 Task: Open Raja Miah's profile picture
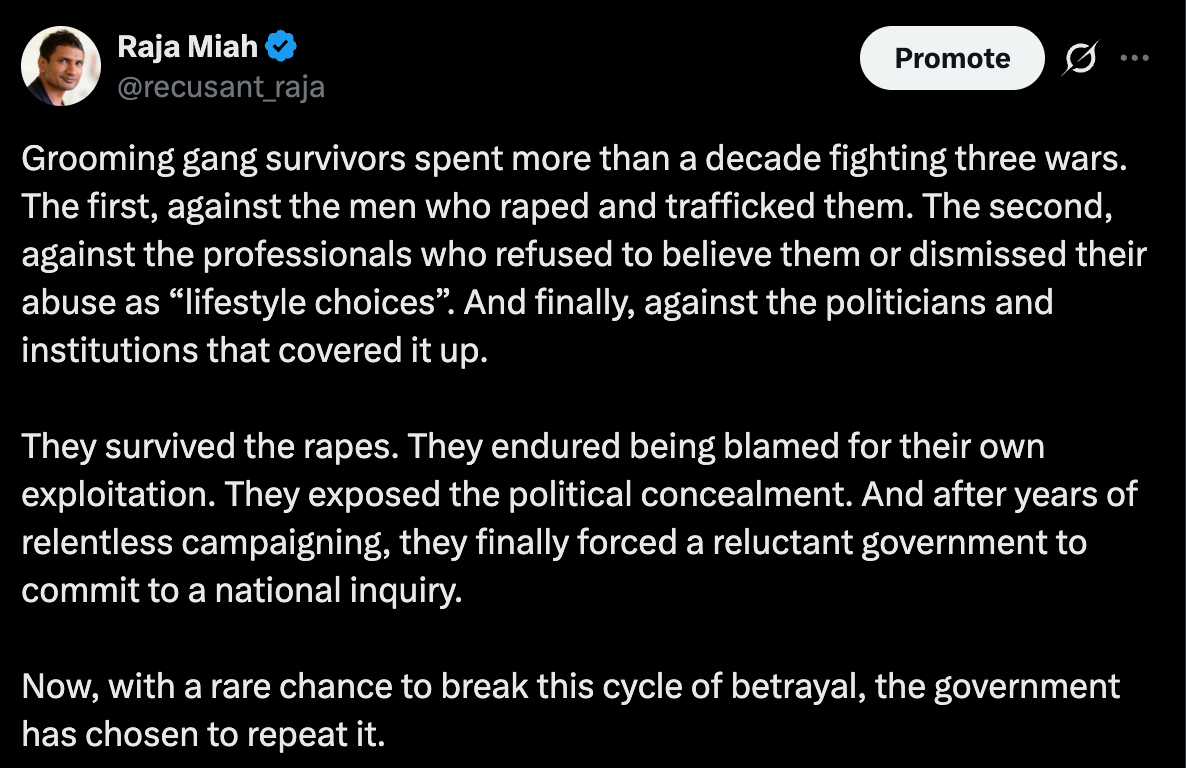pos(61,66)
